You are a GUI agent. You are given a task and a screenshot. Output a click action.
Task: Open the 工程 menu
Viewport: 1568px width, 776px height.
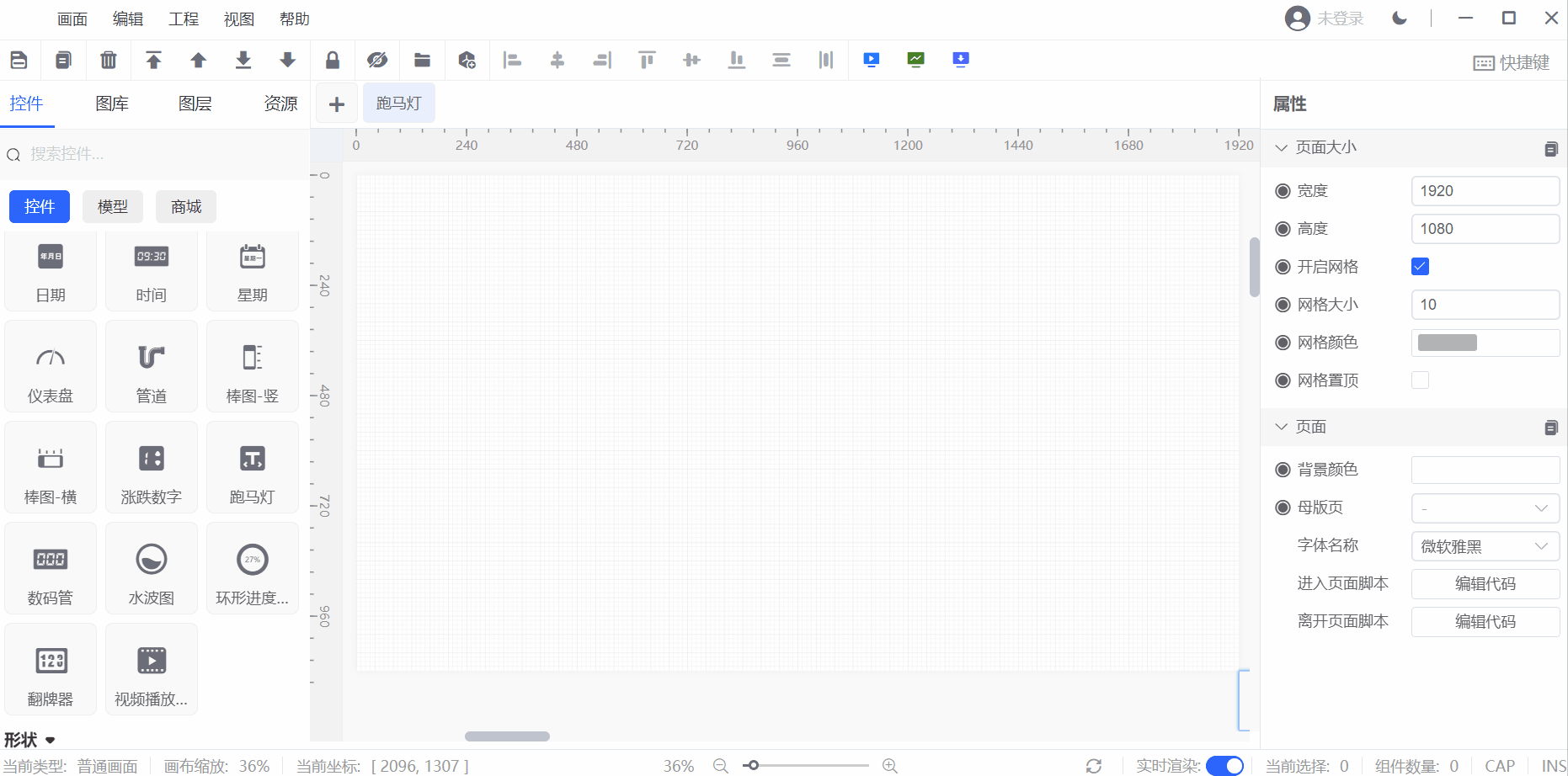coord(183,19)
